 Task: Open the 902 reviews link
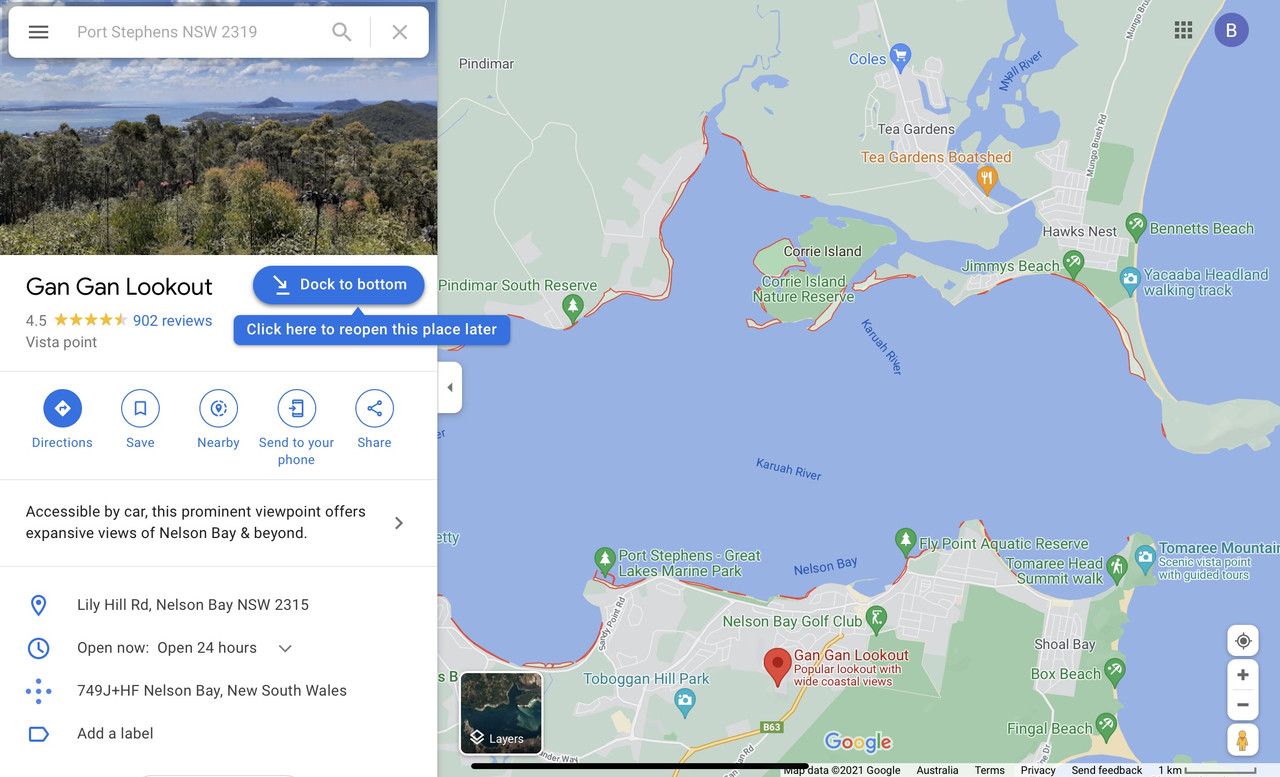click(172, 321)
